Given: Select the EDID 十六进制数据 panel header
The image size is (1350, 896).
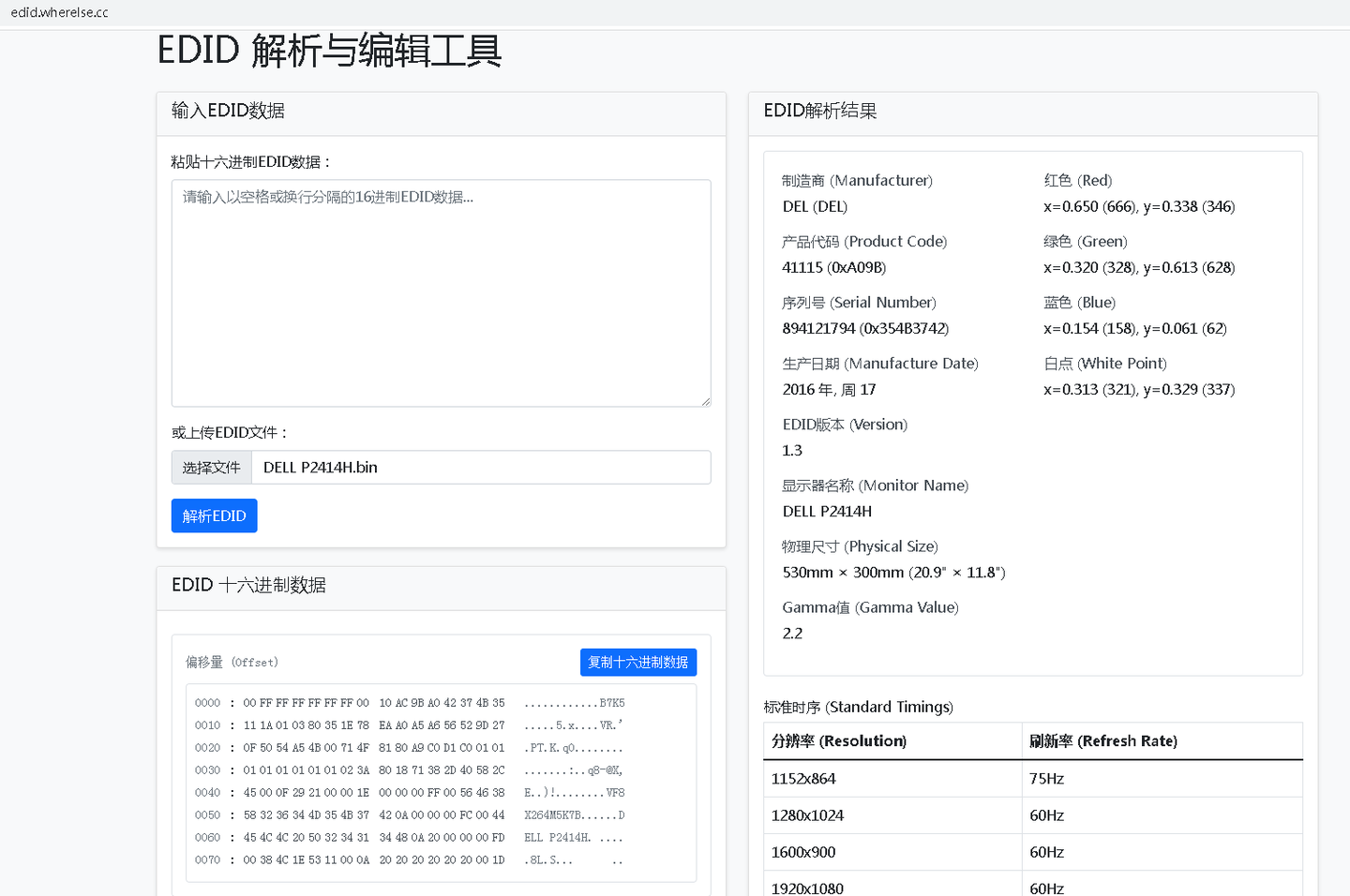Looking at the screenshot, I should 442,588.
